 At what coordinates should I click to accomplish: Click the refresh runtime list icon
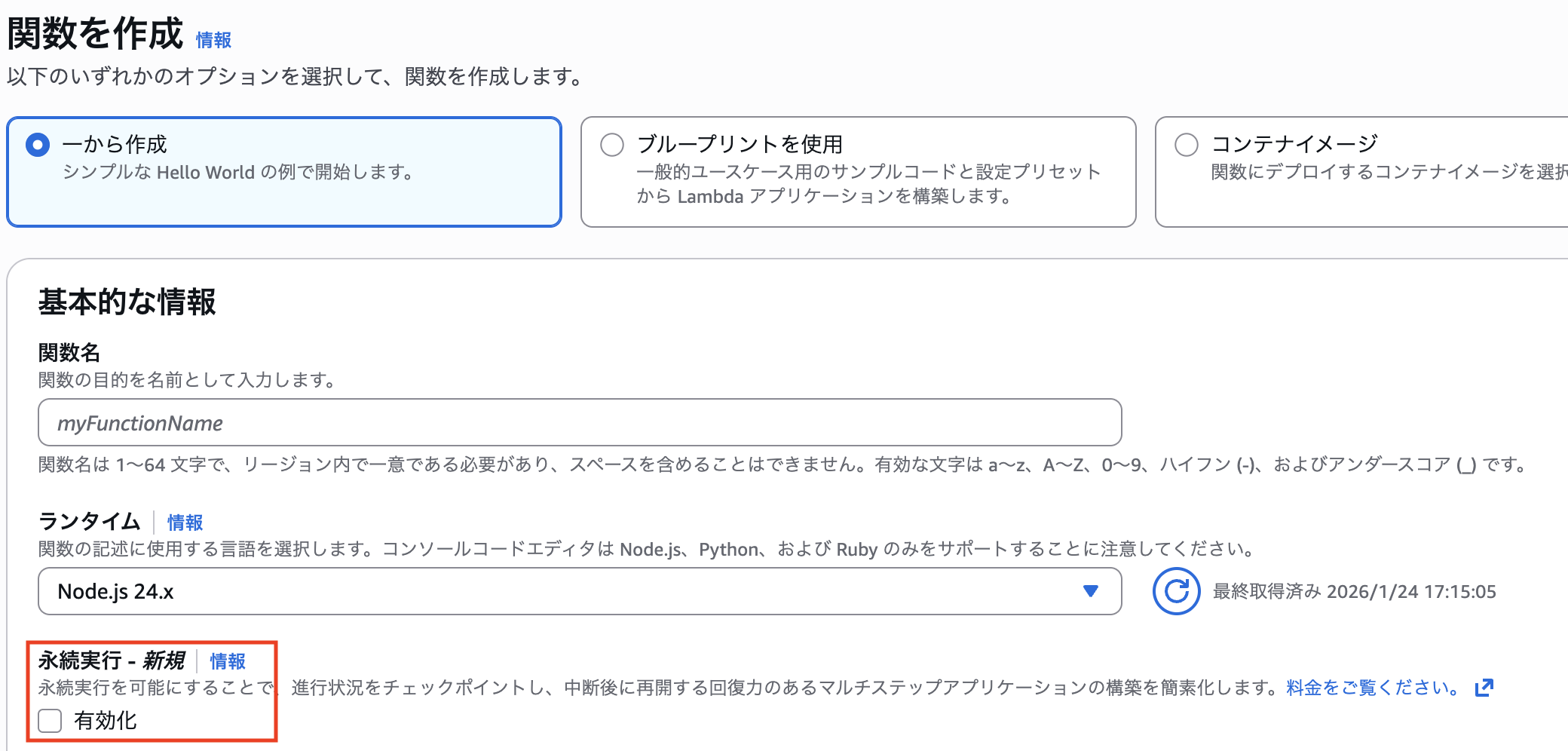(x=1175, y=591)
